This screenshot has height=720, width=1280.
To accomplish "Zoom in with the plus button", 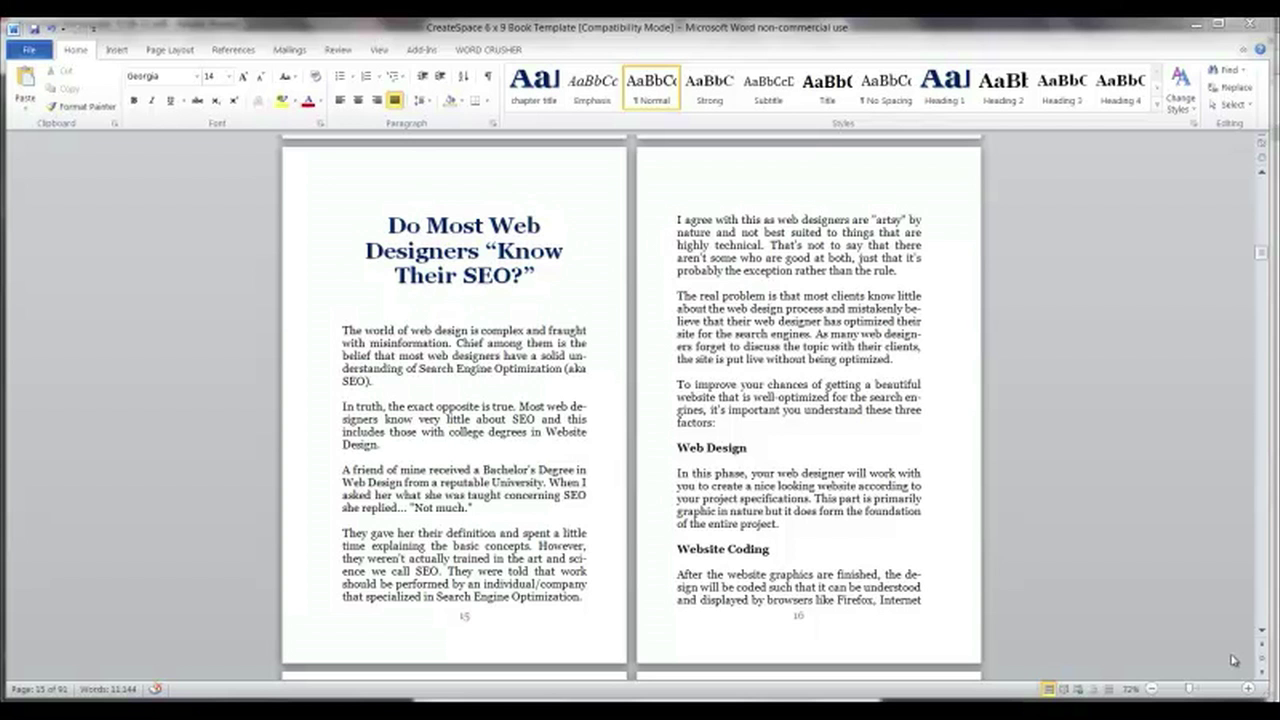I will point(1248,689).
